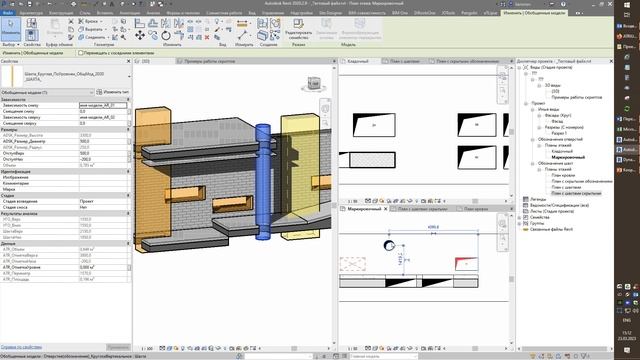The image size is (640, 360).
Task: Edit ADSK_Размер_Диаметр value field
Action: click(103, 141)
